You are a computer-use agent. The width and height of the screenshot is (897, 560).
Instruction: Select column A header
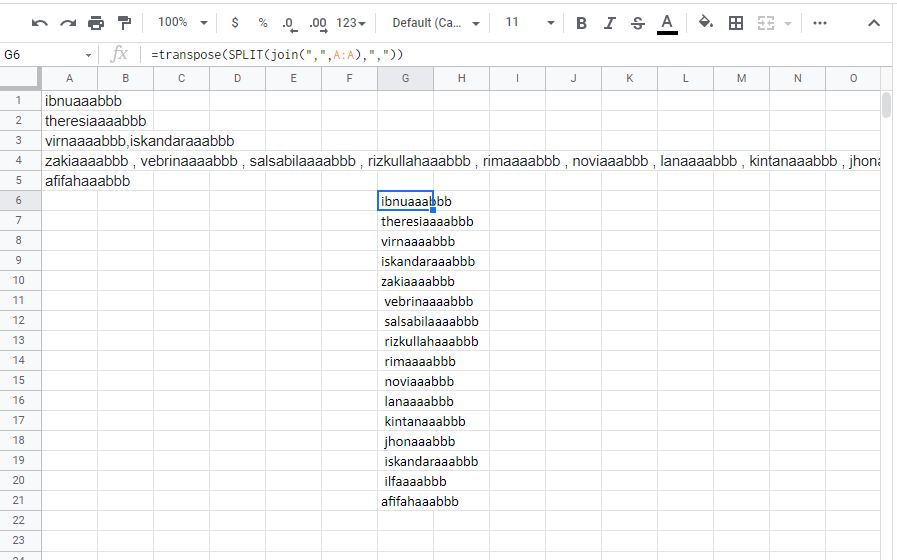click(x=69, y=78)
